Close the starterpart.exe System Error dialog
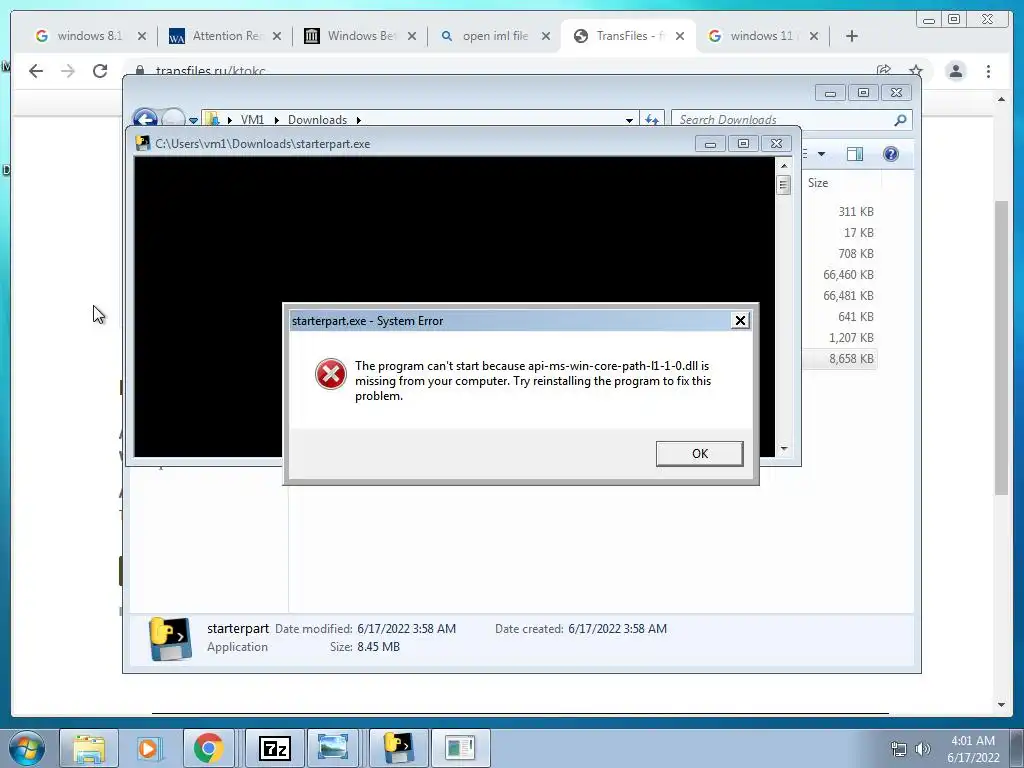 point(740,320)
